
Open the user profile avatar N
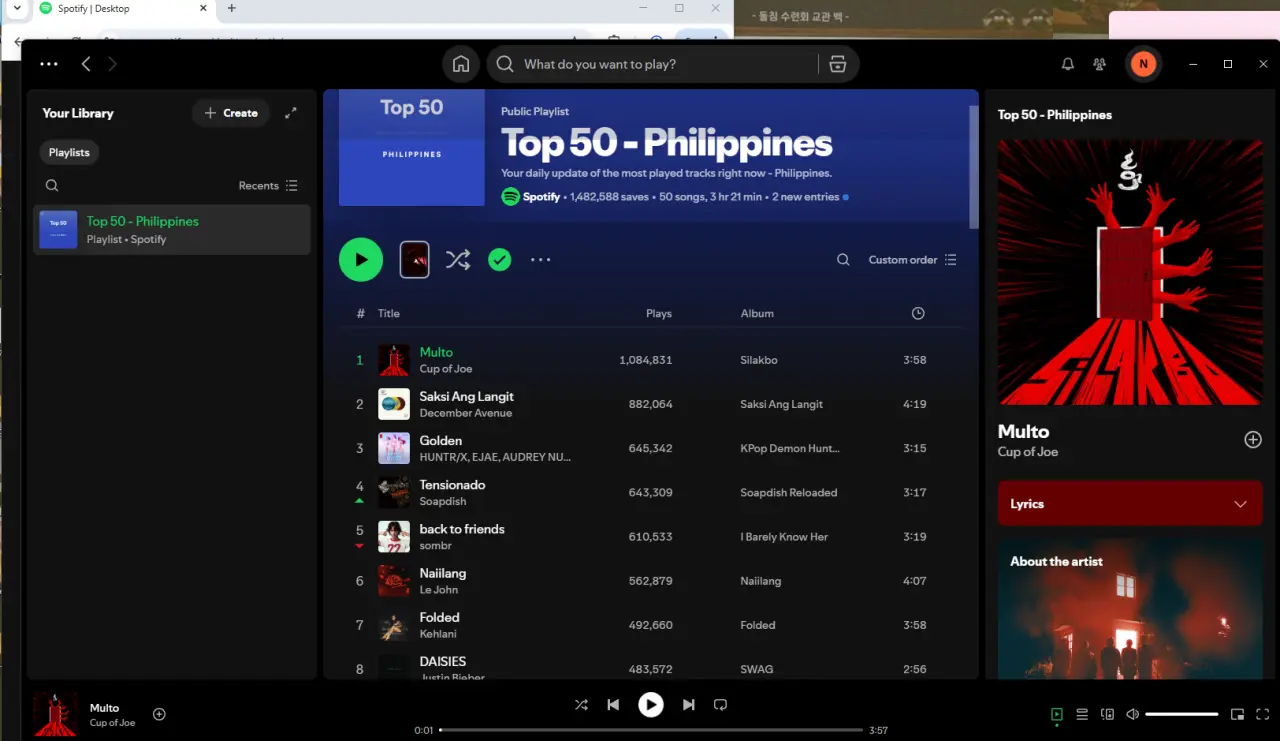[x=1142, y=64]
